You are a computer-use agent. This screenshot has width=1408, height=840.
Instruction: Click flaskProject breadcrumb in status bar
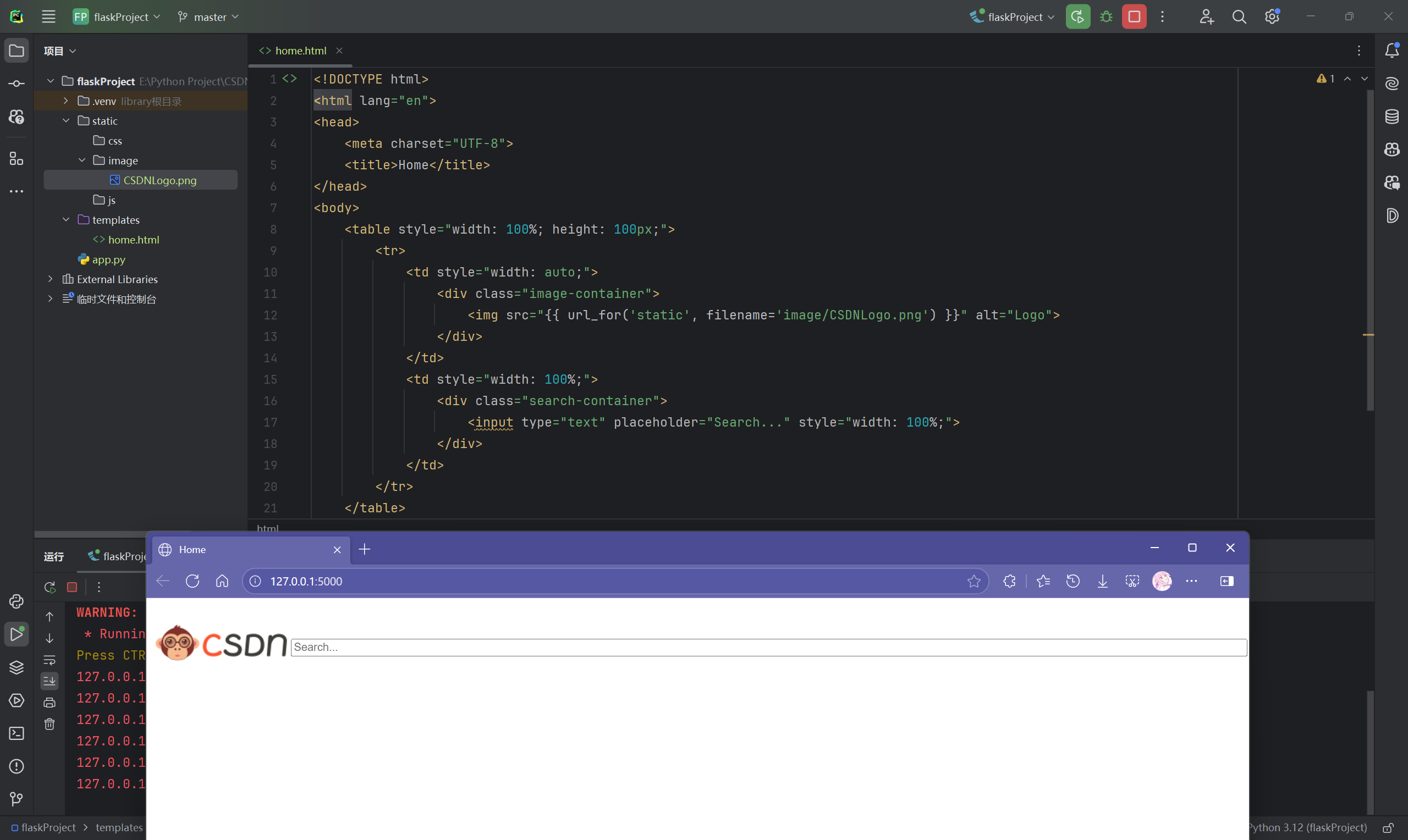tap(43, 827)
